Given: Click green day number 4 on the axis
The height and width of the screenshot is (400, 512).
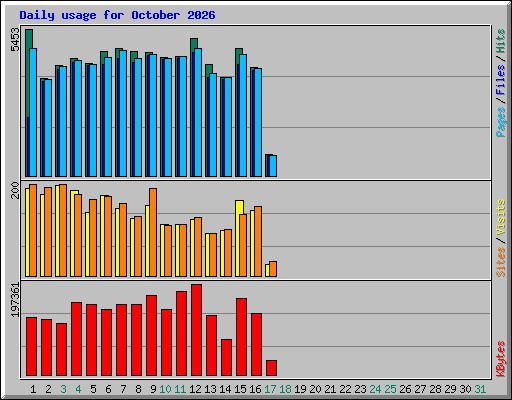Looking at the screenshot, I should pos(78,389).
